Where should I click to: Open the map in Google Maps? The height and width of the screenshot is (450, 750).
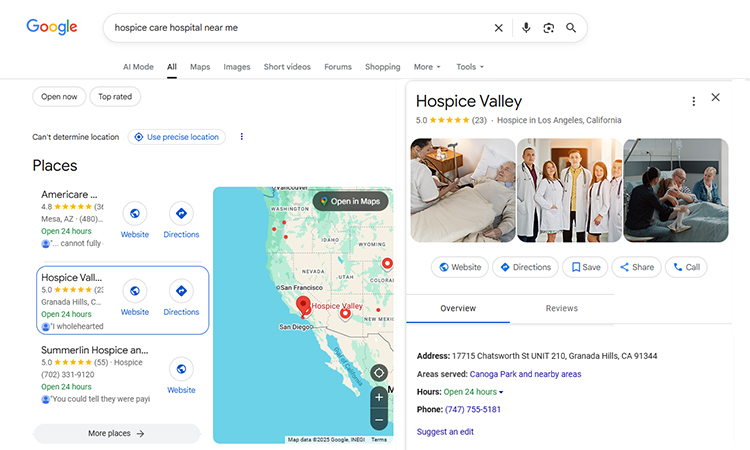[351, 201]
